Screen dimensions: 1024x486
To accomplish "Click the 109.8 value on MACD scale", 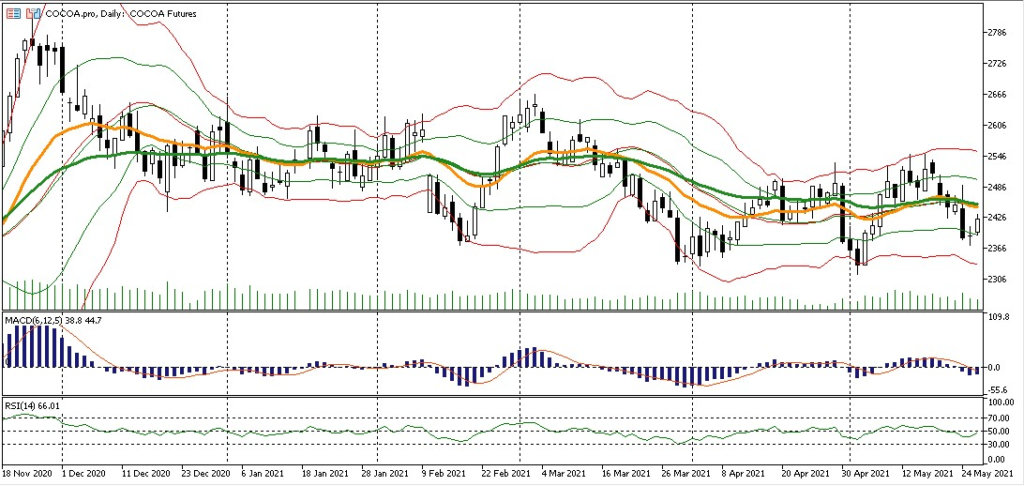I will coord(997,317).
